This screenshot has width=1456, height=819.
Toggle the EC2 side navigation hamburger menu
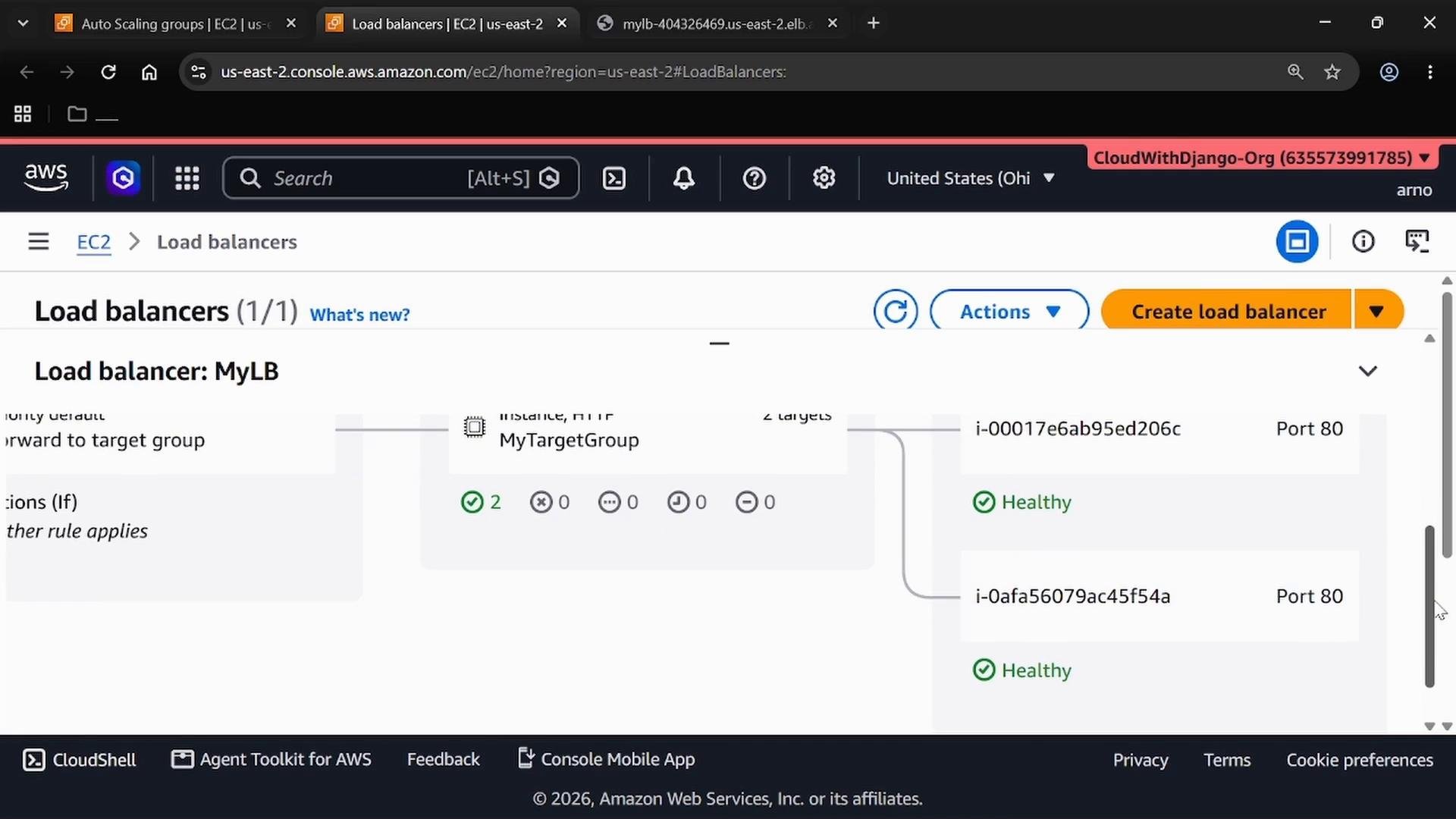click(x=39, y=242)
